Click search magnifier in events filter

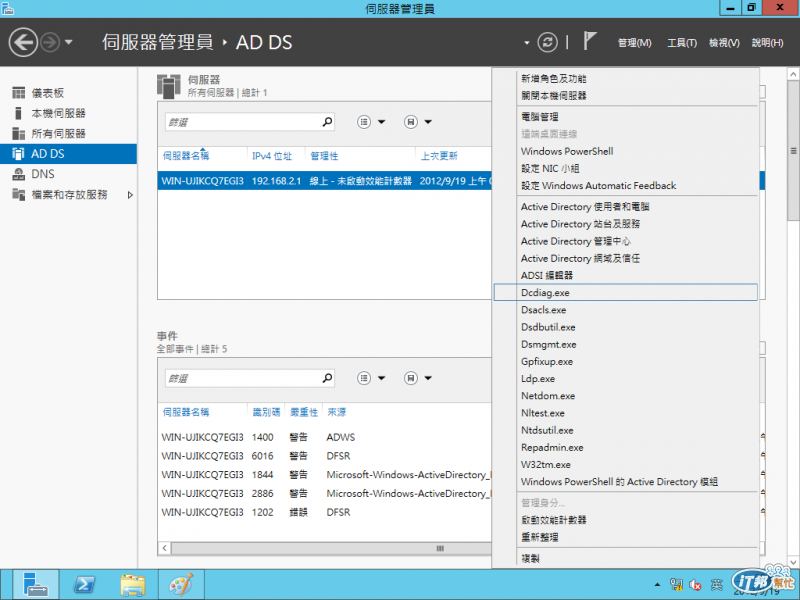pyautogui.click(x=327, y=378)
